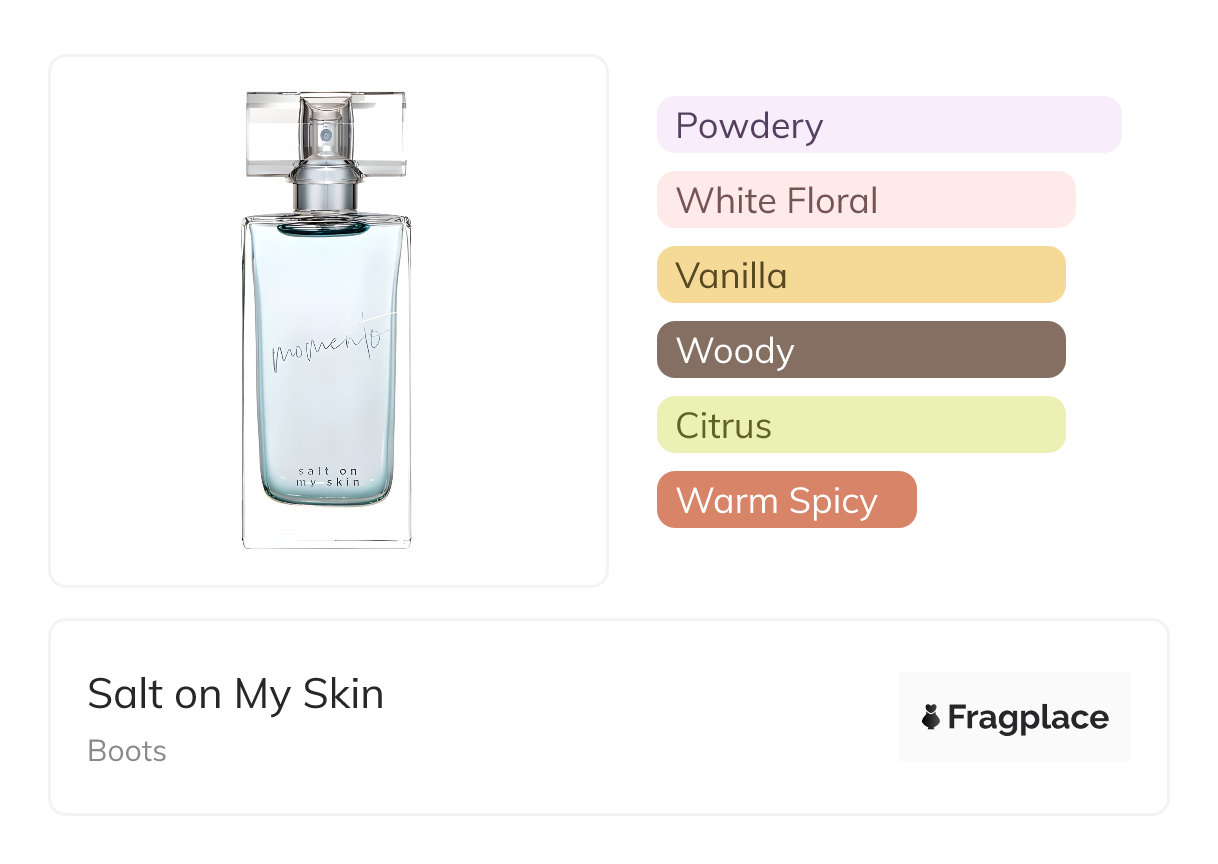Image resolution: width=1218 pixels, height=864 pixels.
Task: Select the White Floral accord bar
Action: point(865,200)
